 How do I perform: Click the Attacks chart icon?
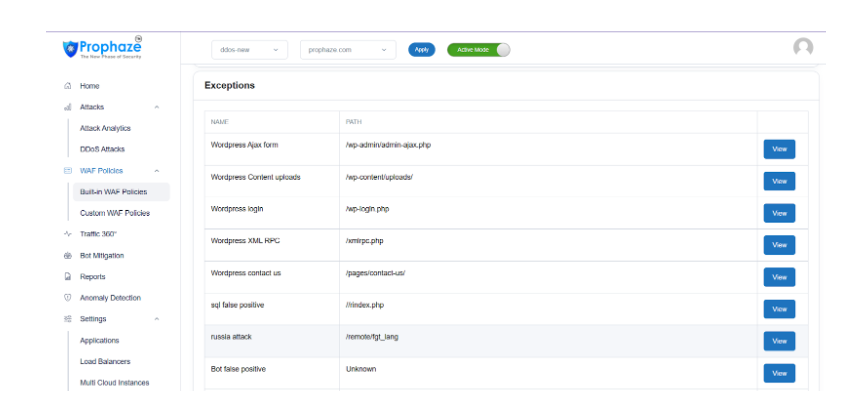[67, 107]
